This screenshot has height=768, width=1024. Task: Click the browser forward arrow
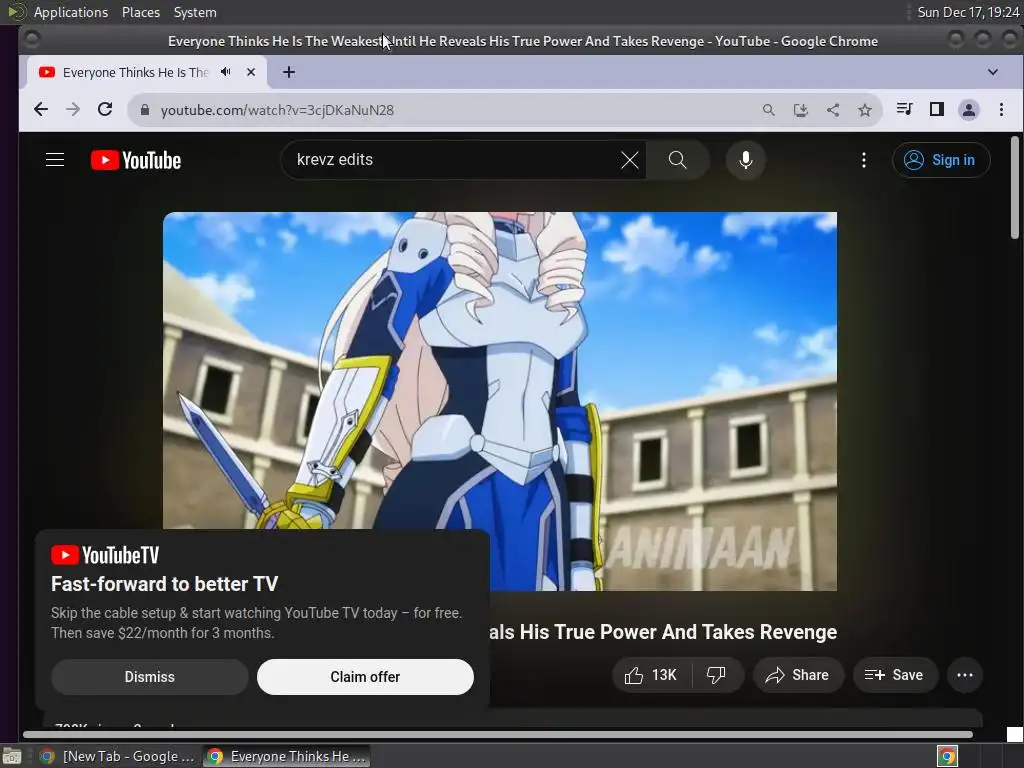click(72, 110)
